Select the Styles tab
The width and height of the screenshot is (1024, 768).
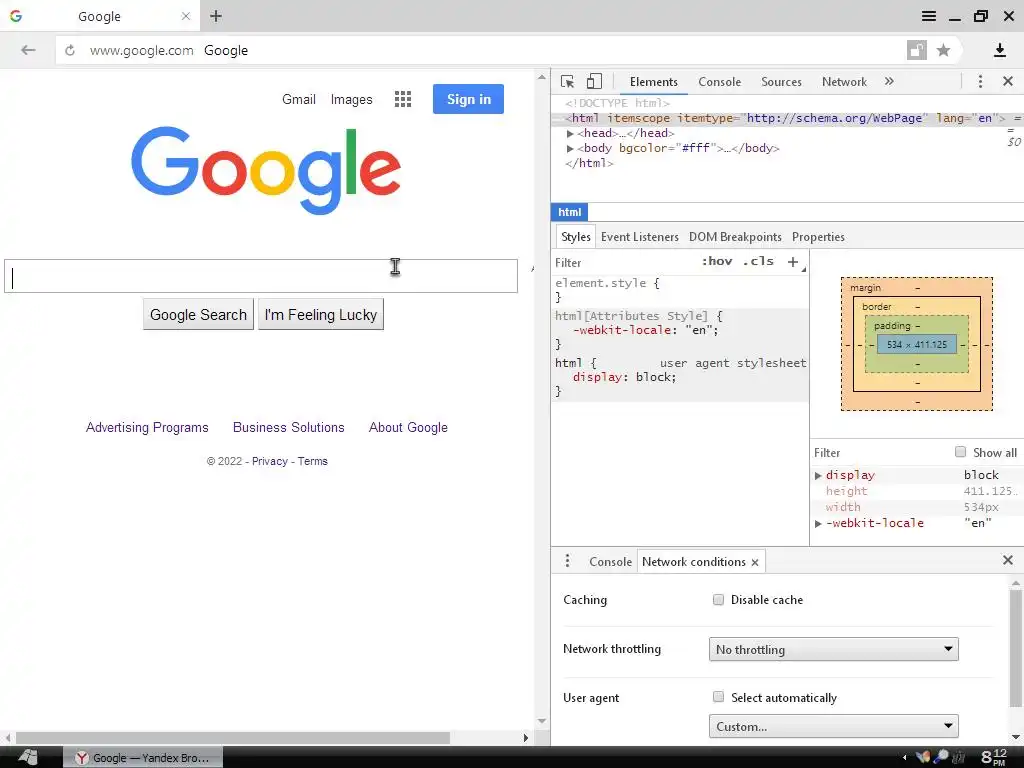(575, 237)
